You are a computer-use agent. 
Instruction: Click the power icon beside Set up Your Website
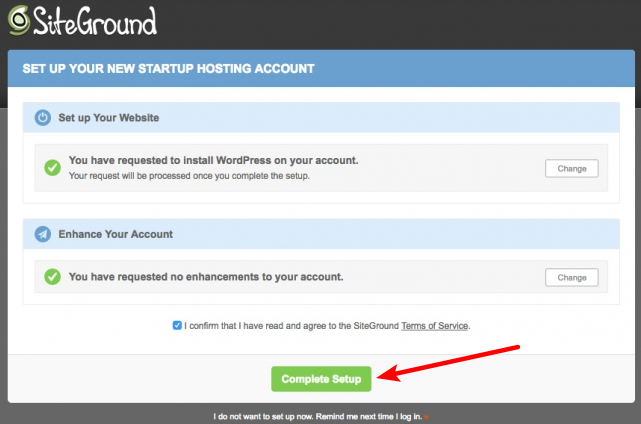tap(43, 118)
